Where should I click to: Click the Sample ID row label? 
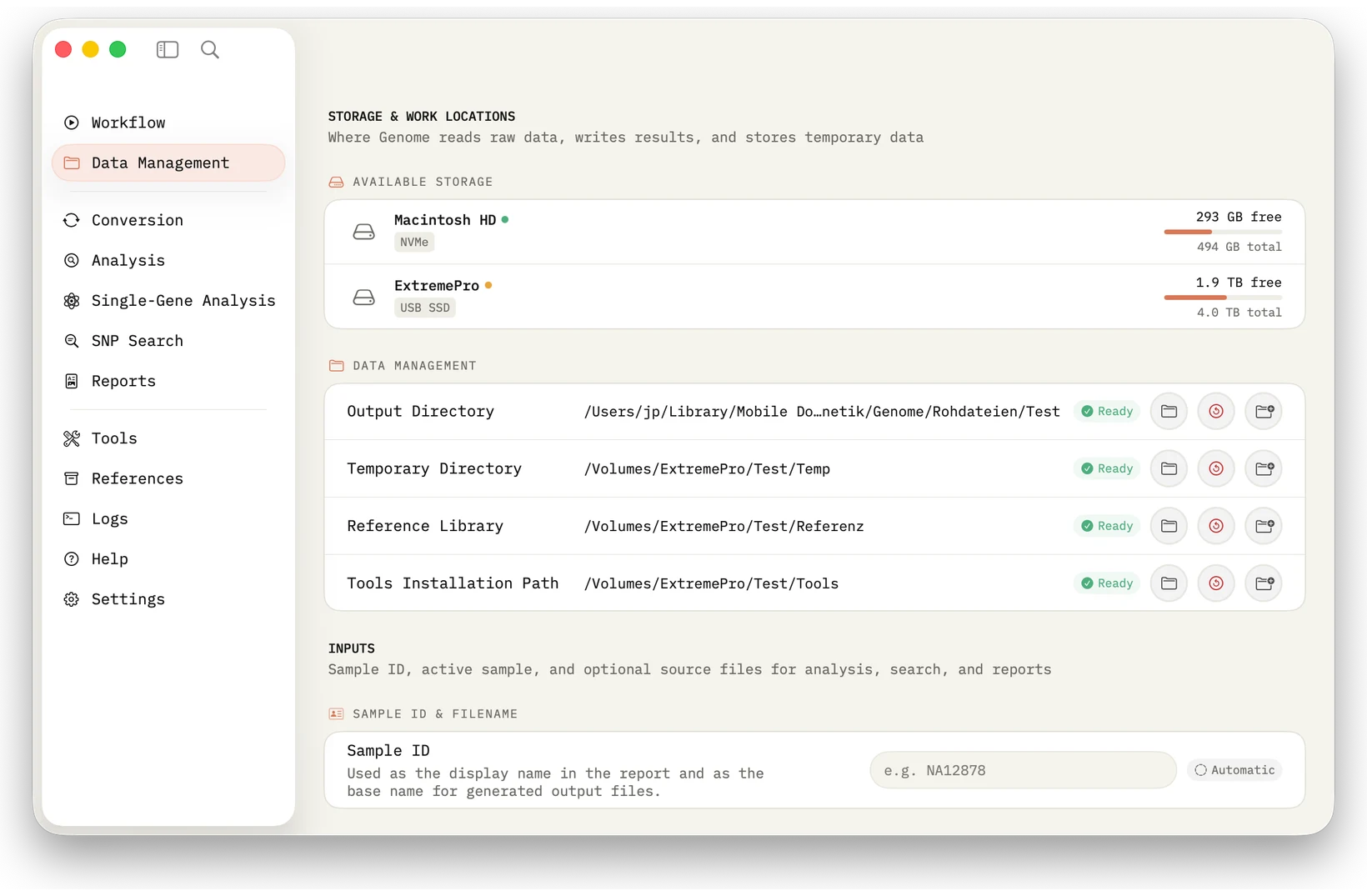click(x=388, y=751)
